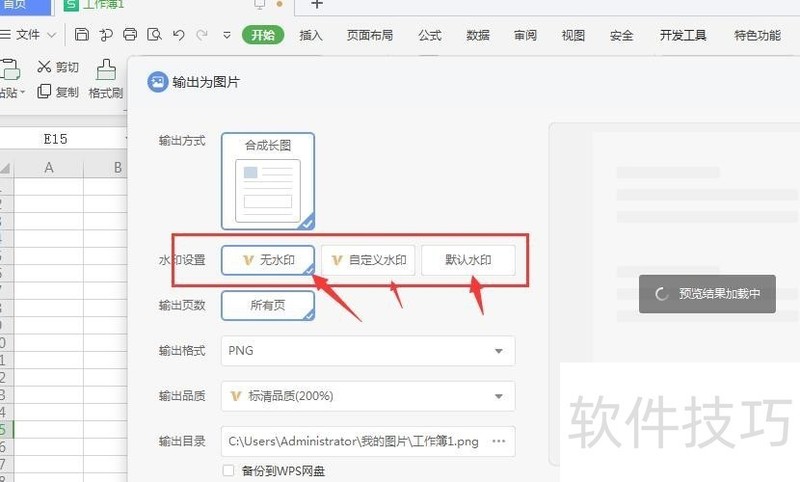The width and height of the screenshot is (800, 482).
Task: Open the 数据 ribbon tab
Action: point(478,35)
